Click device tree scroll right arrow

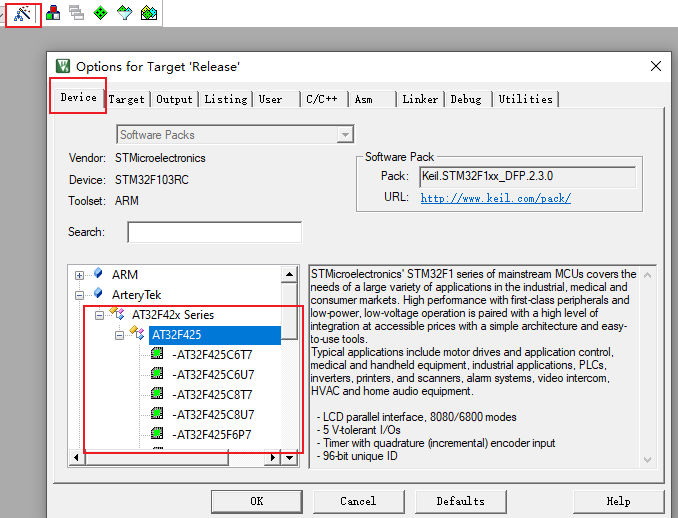point(273,457)
